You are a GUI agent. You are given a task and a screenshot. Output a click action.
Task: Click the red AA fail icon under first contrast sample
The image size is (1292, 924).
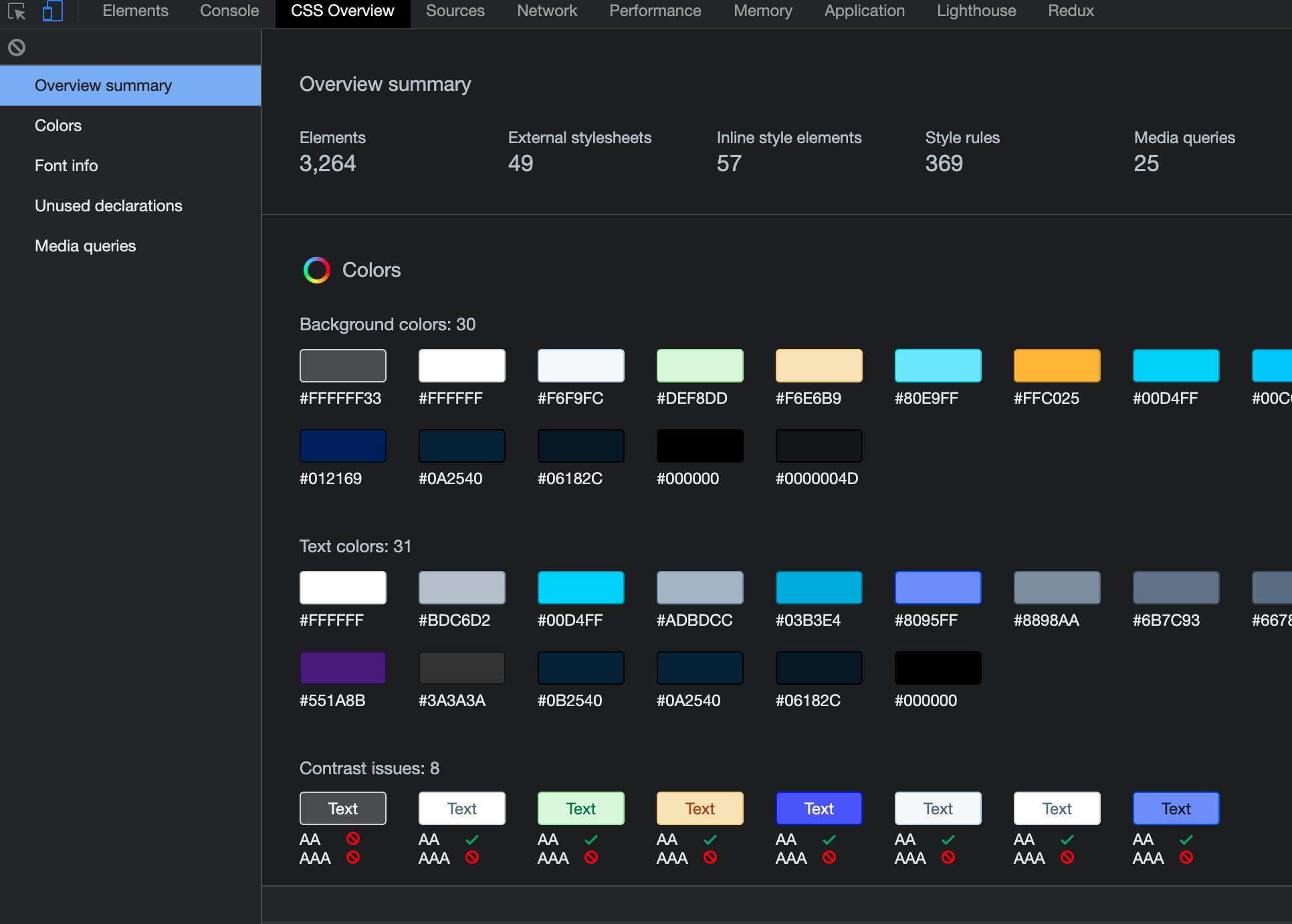coord(353,840)
